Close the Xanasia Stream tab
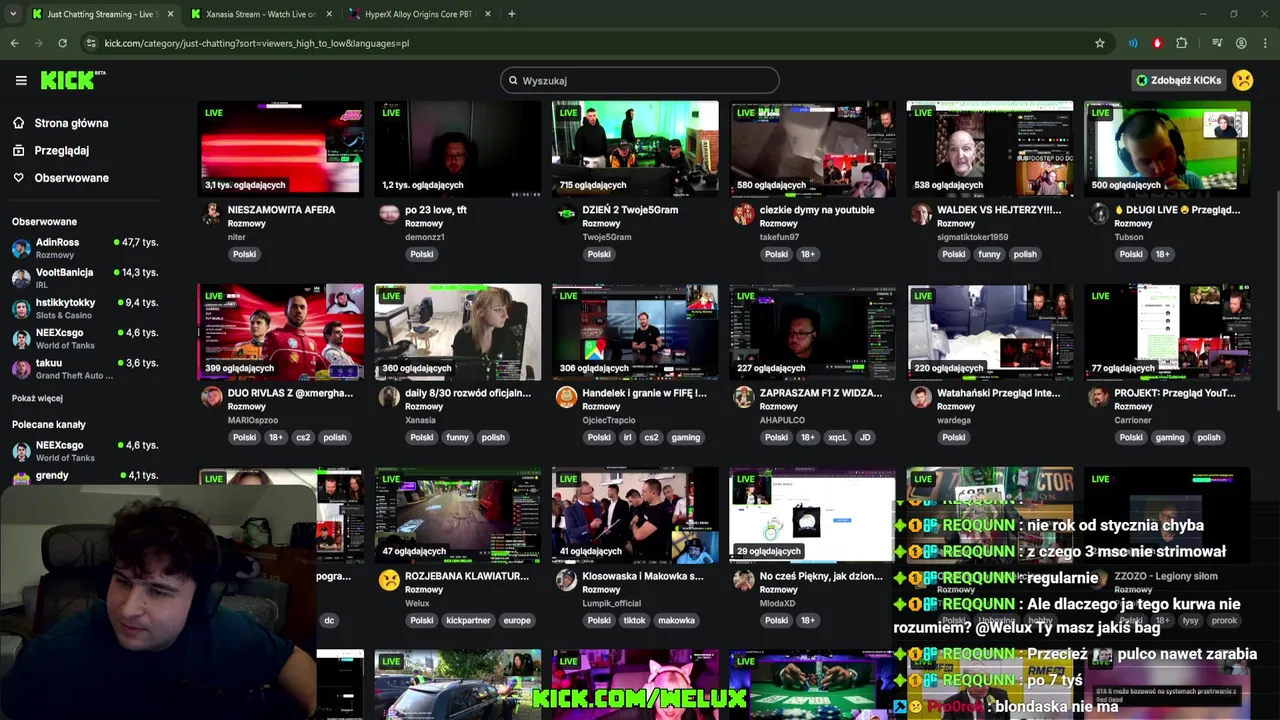The image size is (1280, 720). [329, 14]
